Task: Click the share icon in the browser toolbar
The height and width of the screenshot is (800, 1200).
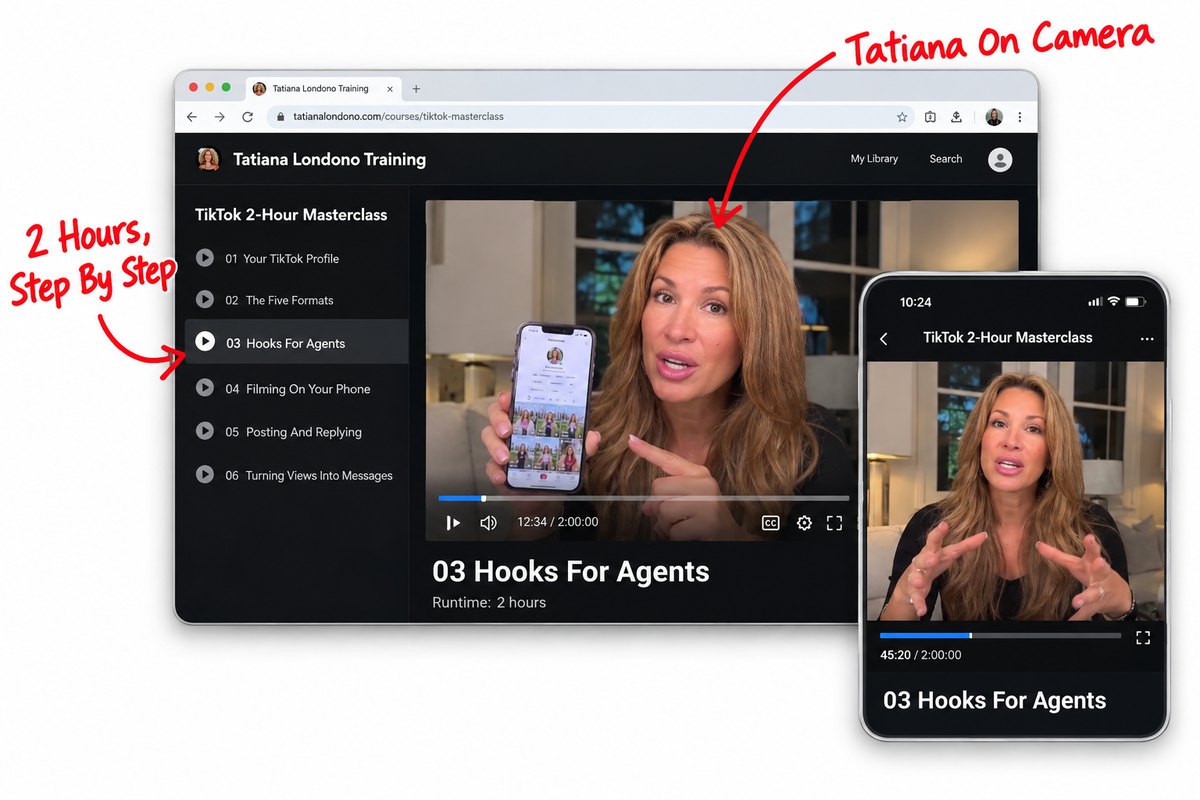Action: (x=957, y=117)
